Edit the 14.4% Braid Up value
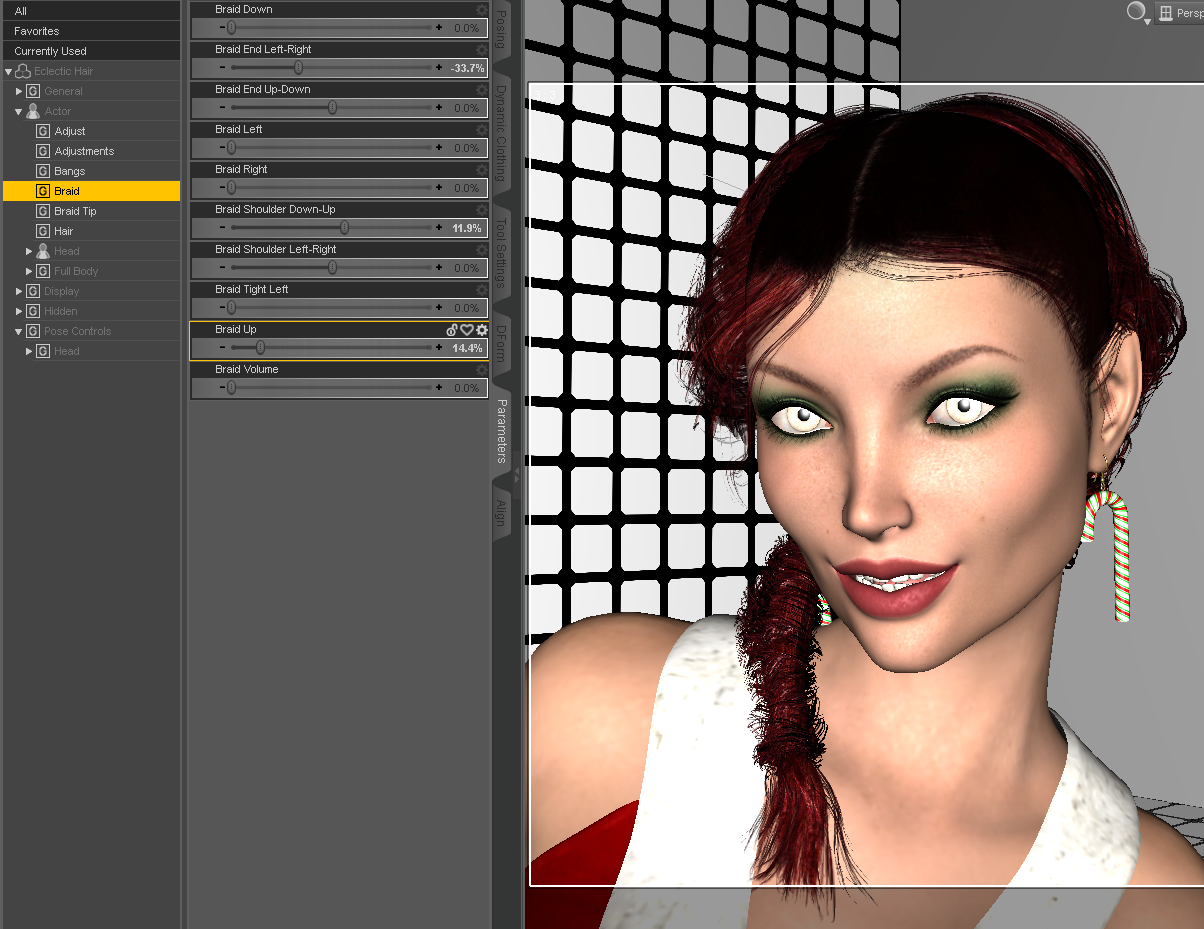Screen dimensions: 1204x929 click(467, 348)
